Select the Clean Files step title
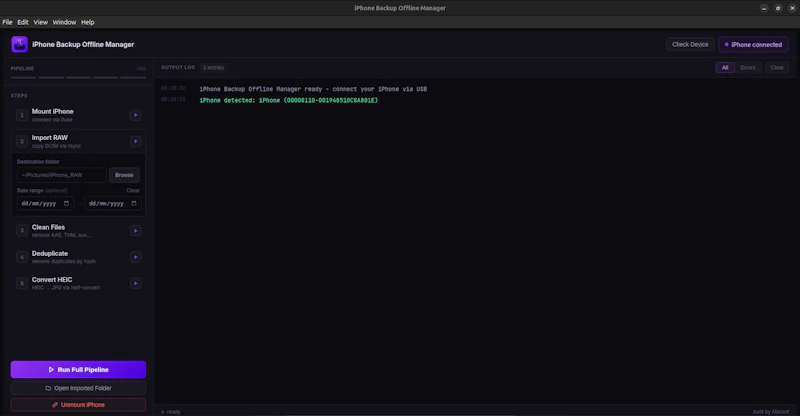 click(48, 227)
